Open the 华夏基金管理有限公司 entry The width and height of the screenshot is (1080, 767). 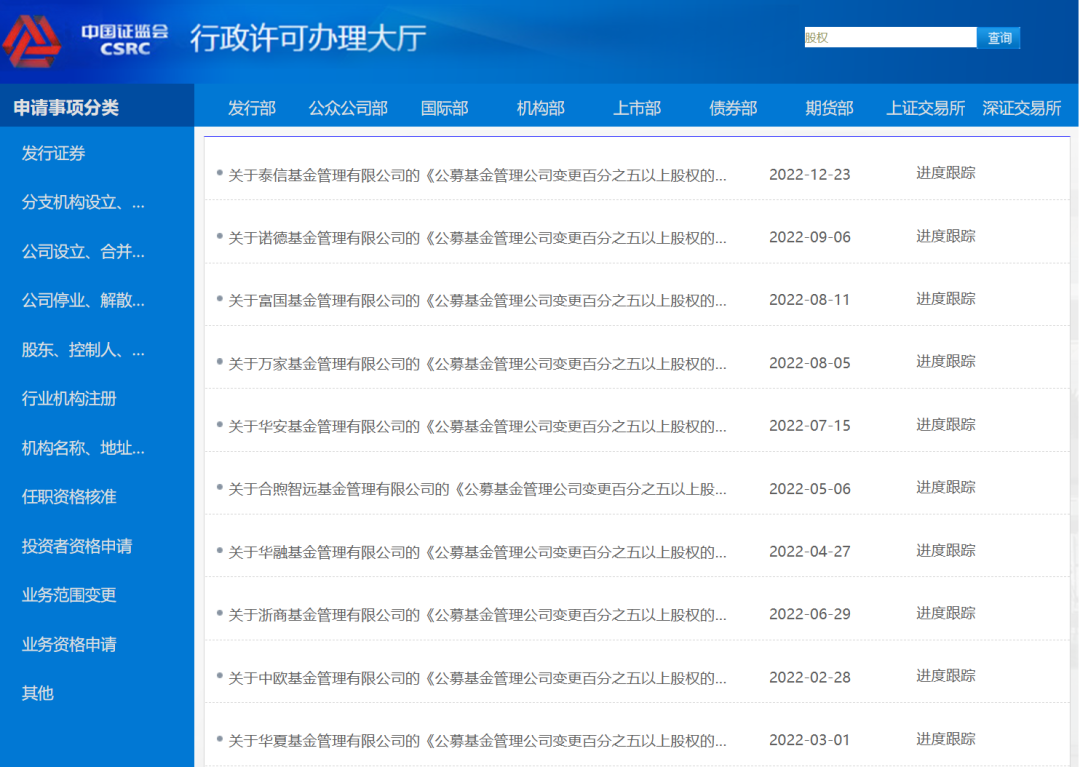tap(477, 741)
